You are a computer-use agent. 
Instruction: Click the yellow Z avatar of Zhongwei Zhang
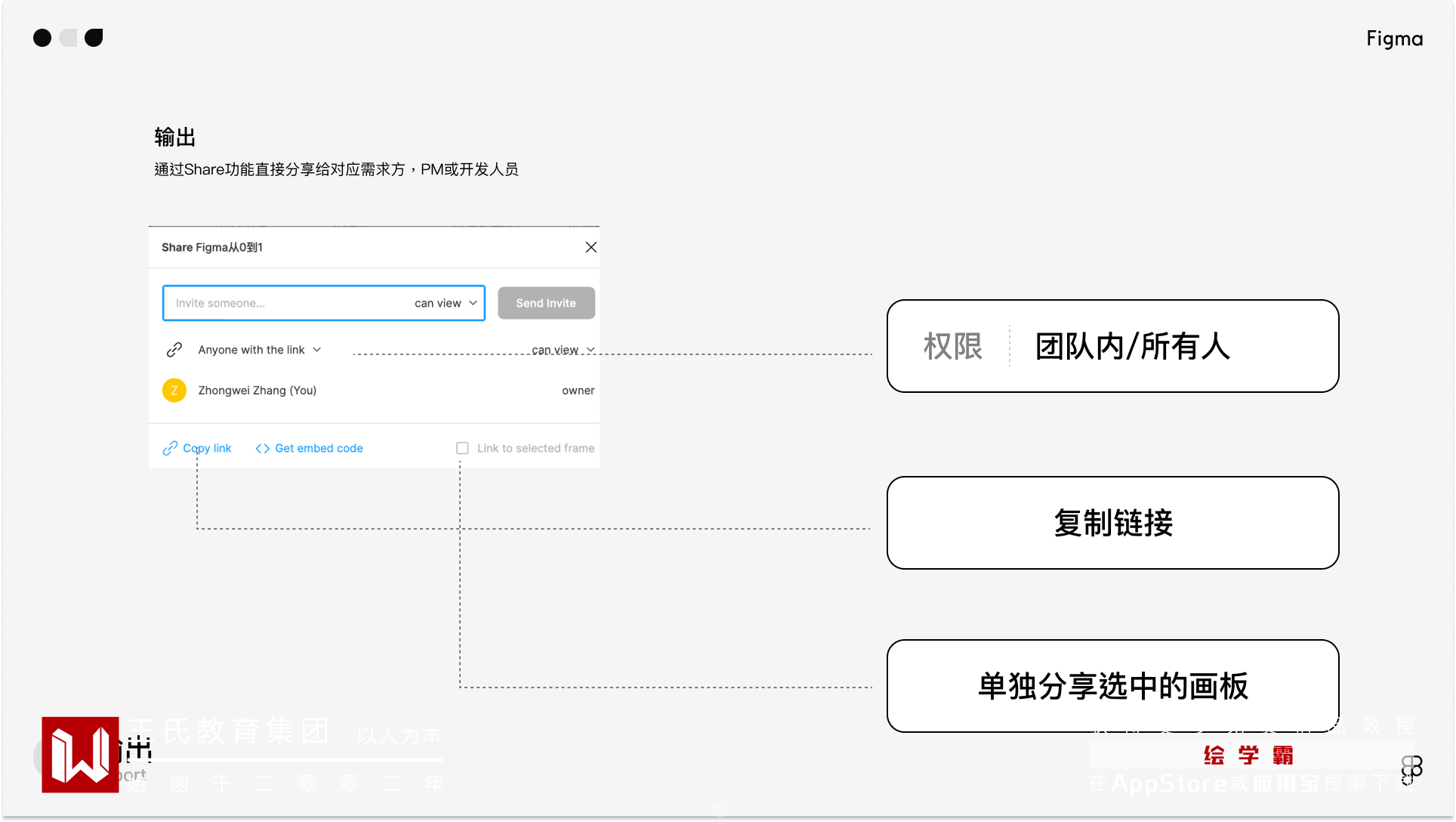(x=174, y=391)
